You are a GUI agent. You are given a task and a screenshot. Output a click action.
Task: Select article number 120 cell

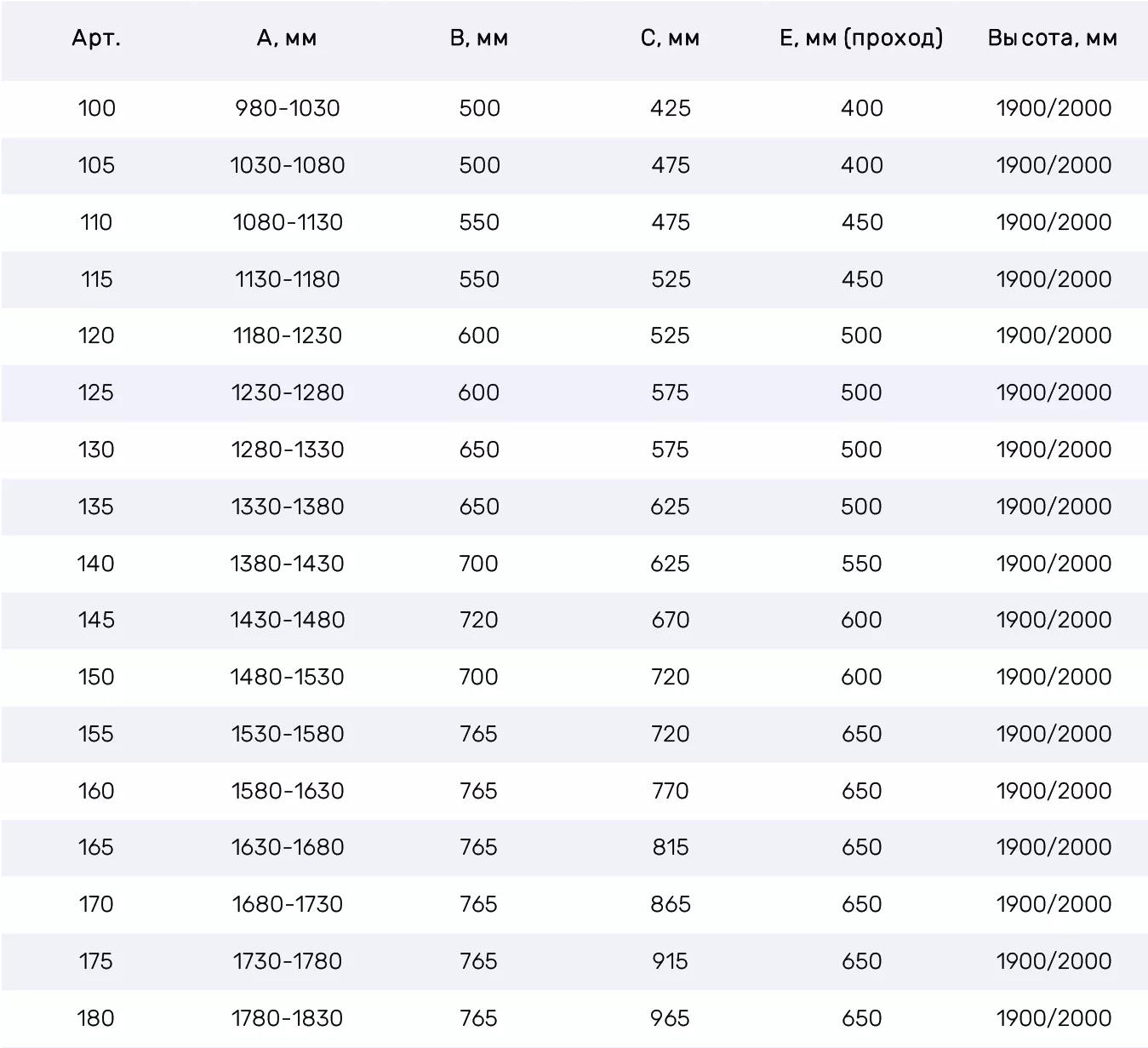[96, 335]
